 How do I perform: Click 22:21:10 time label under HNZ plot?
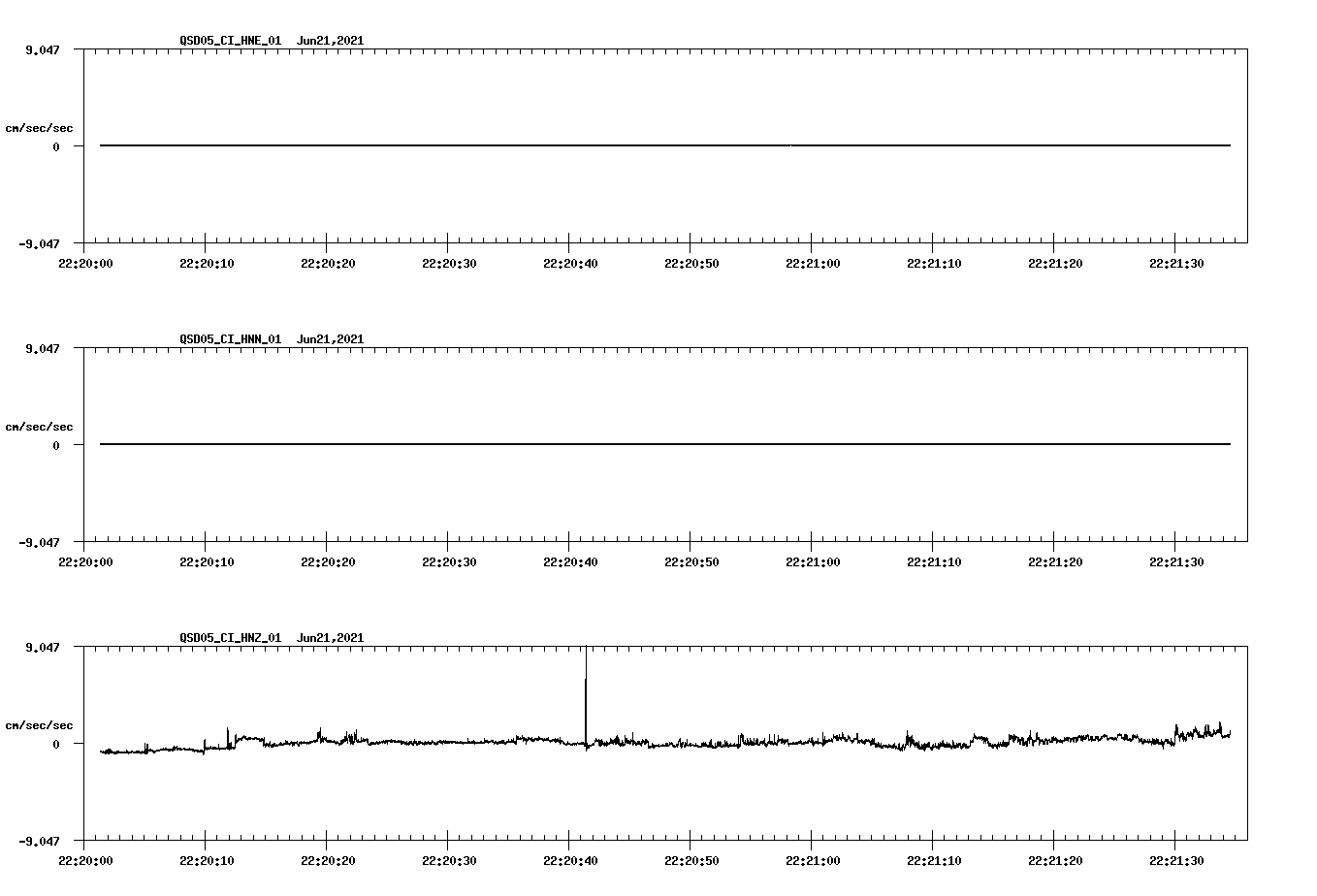click(x=934, y=860)
